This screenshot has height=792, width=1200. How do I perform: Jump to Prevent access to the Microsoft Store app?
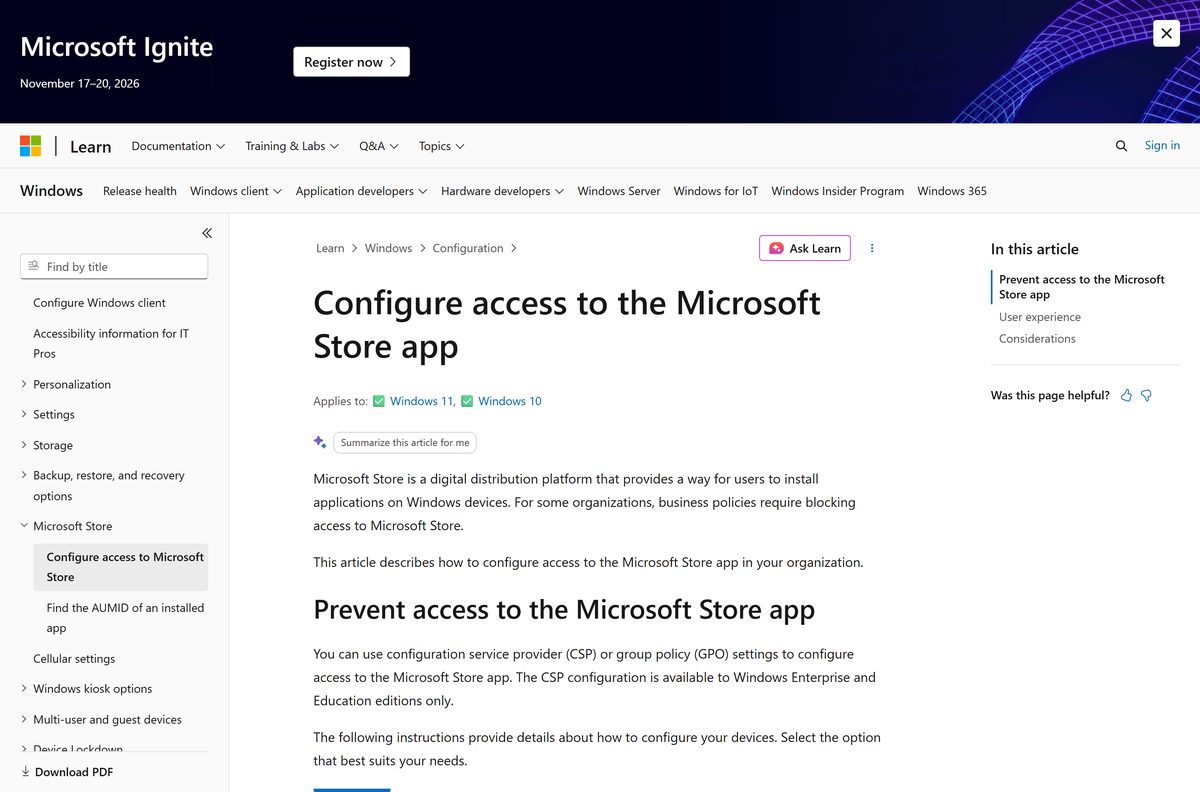1082,287
